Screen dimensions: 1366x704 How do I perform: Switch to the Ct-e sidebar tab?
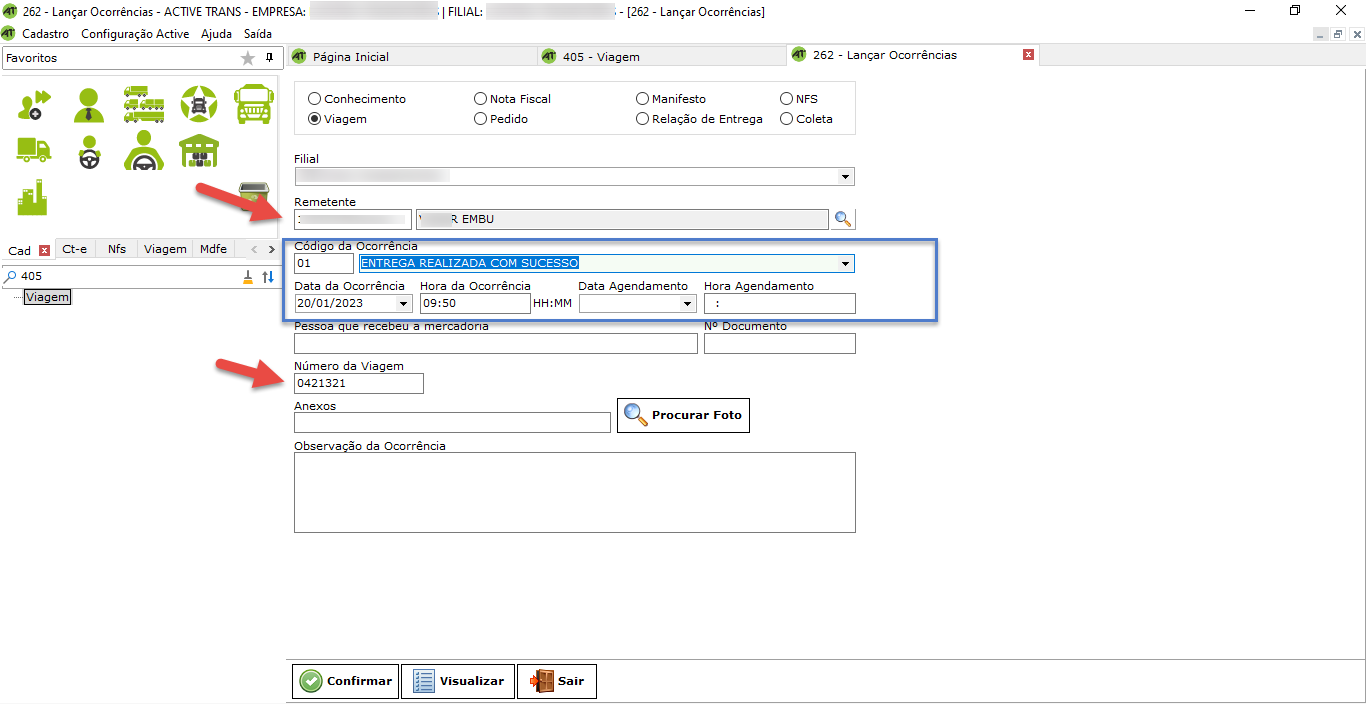tap(74, 249)
